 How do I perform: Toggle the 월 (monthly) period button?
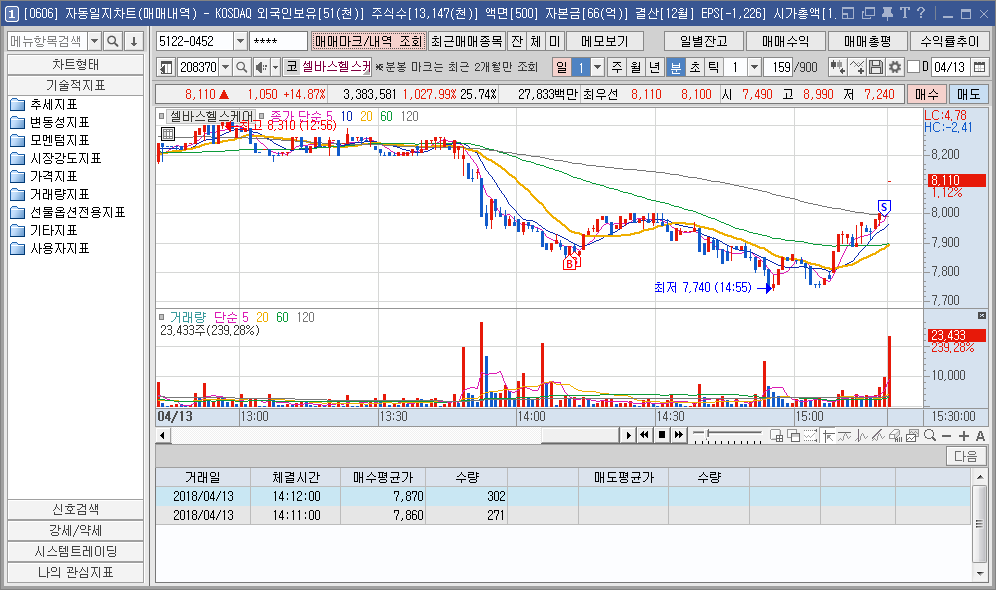[x=635, y=67]
